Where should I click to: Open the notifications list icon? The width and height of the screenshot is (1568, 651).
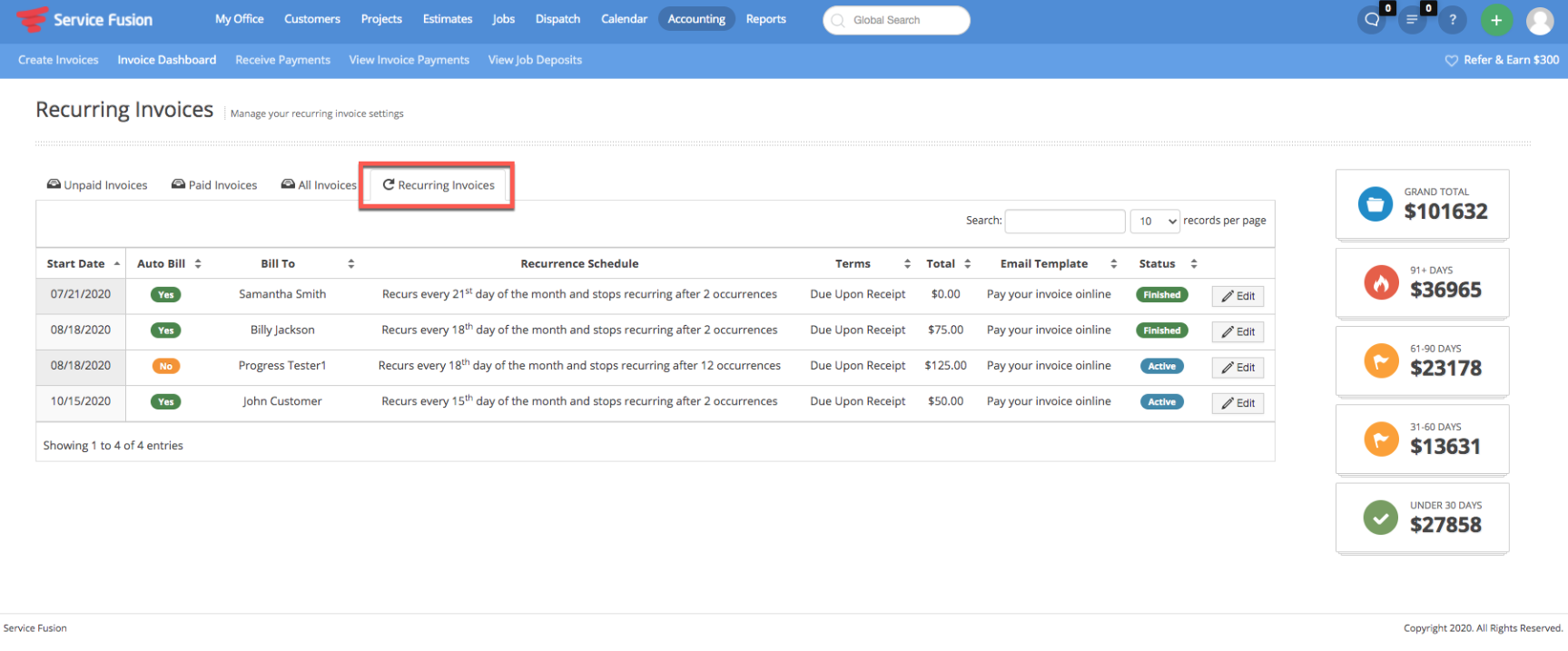pyautogui.click(x=1412, y=20)
